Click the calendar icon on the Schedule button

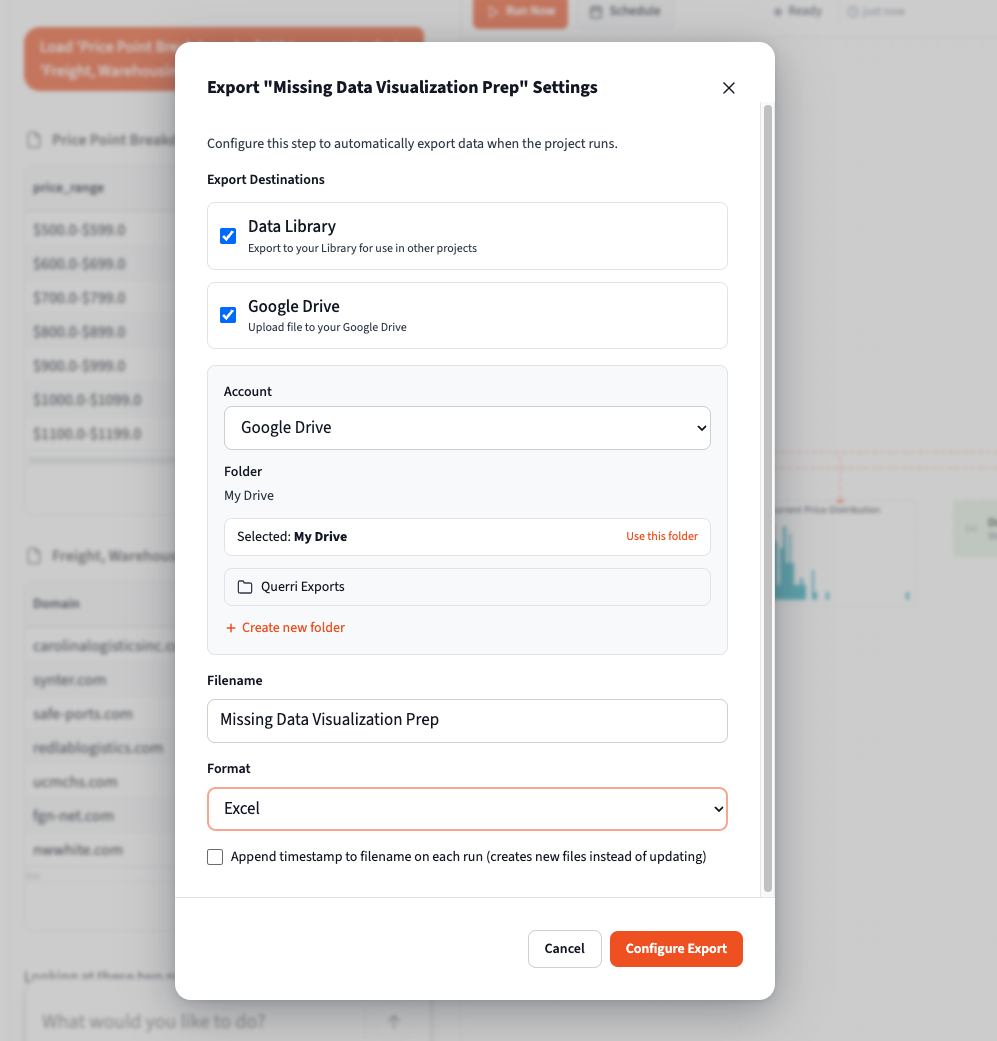[x=595, y=11]
